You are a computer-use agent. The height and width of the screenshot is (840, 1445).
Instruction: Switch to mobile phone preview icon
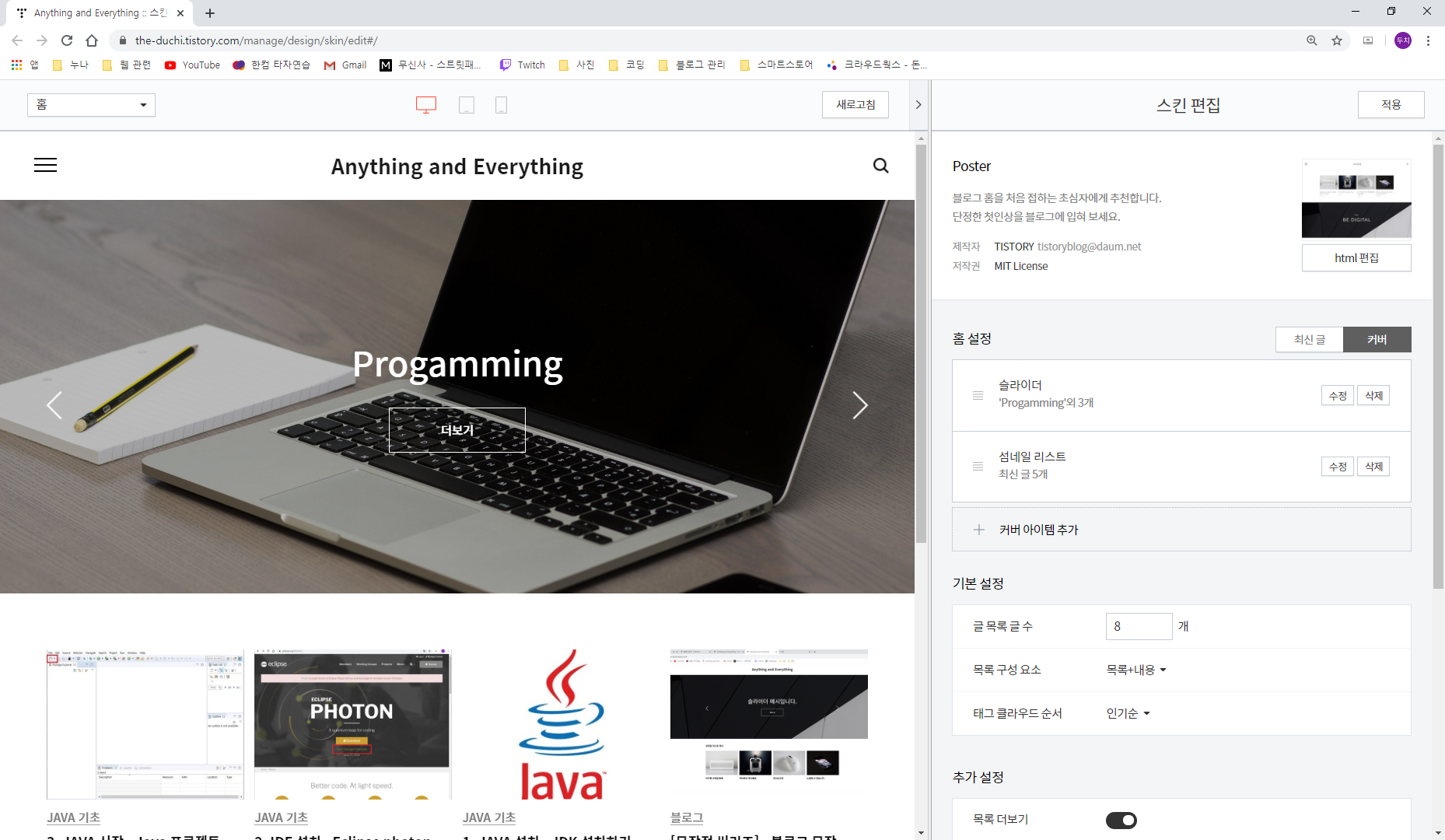click(502, 105)
